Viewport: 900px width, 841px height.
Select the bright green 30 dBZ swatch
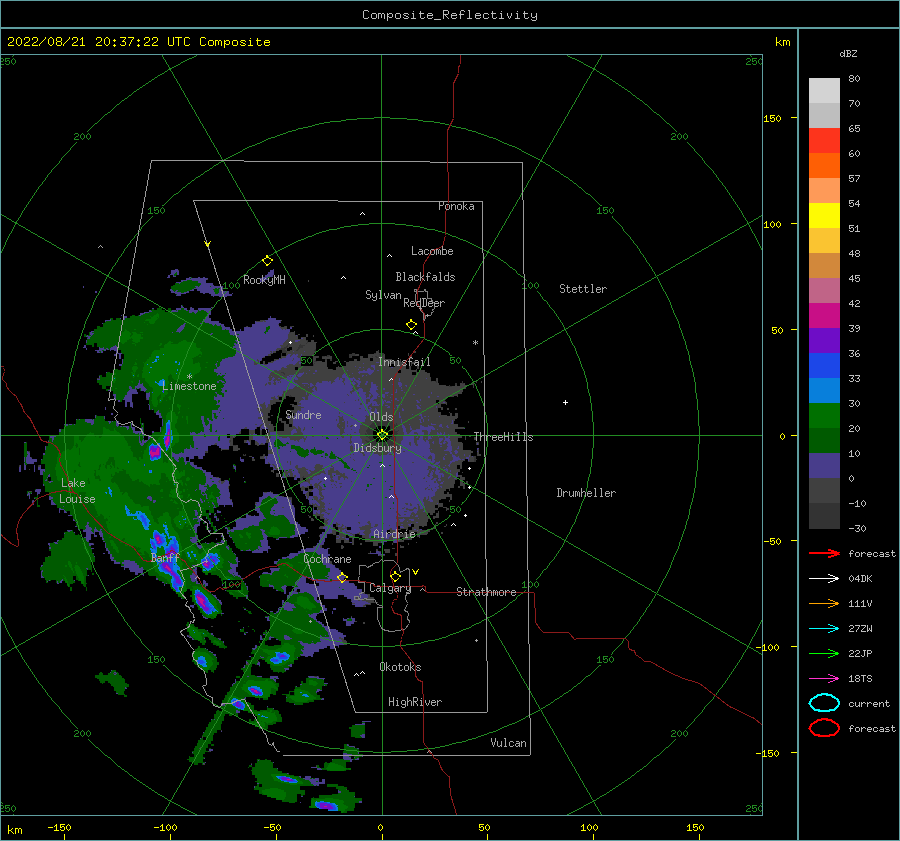(x=824, y=415)
